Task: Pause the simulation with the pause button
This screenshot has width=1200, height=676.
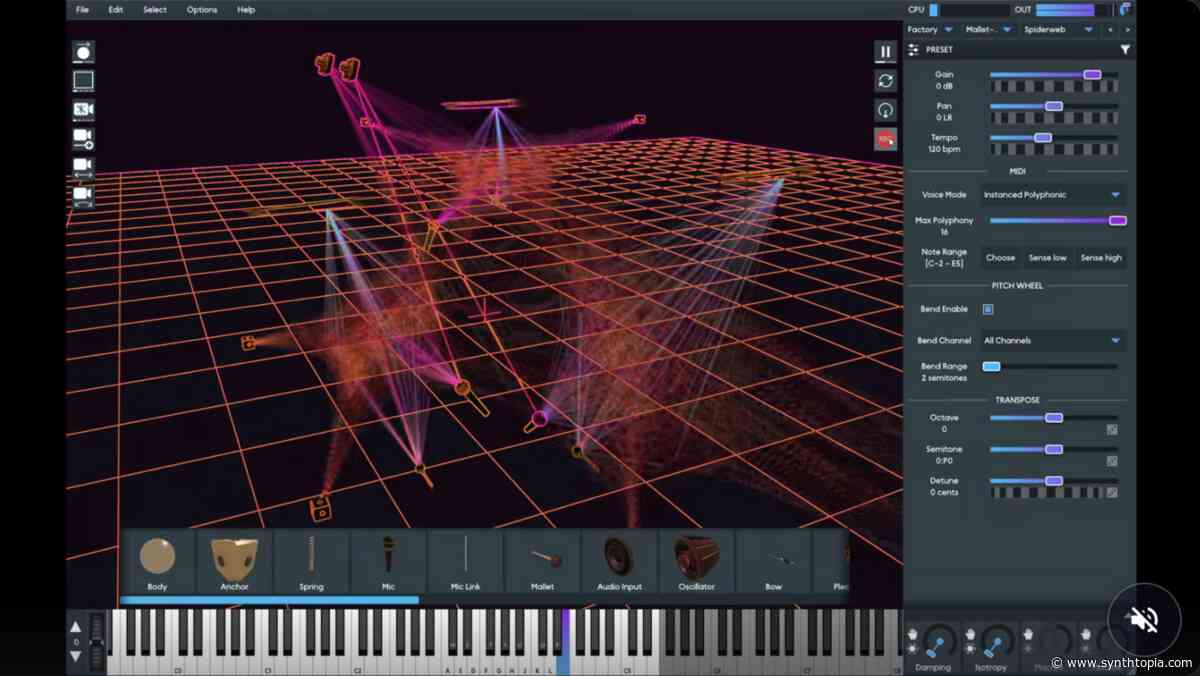Action: pyautogui.click(x=885, y=52)
